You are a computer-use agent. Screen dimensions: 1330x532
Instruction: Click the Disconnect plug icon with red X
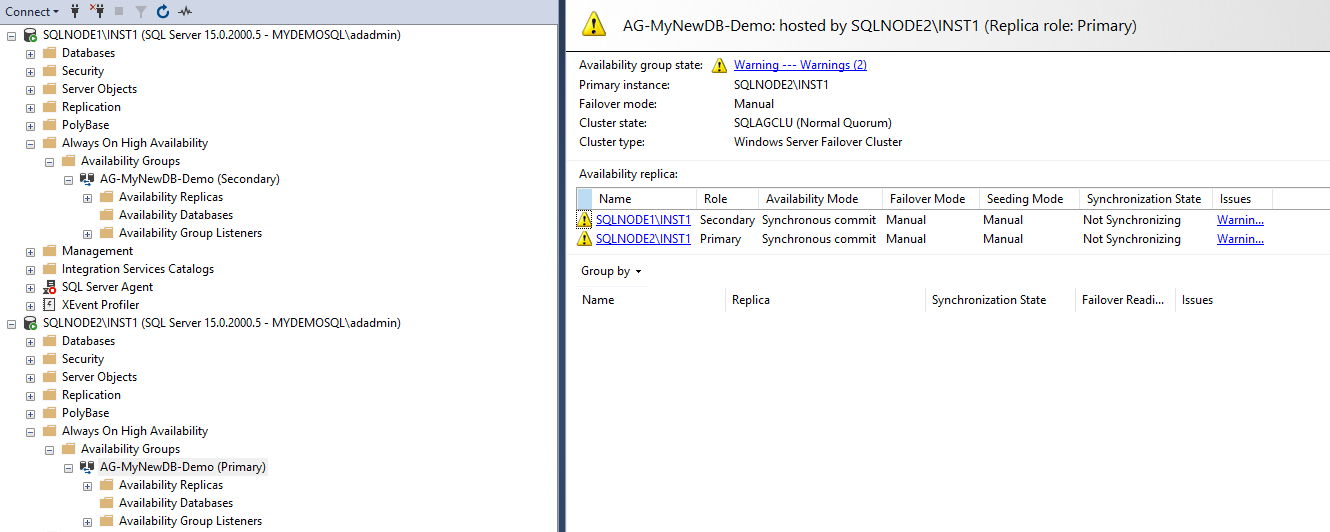click(x=97, y=11)
